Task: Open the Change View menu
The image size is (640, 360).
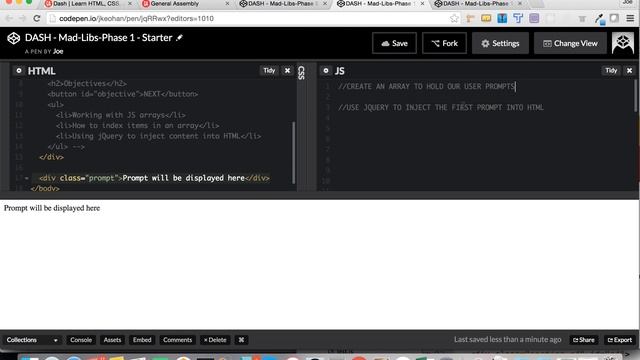Action: (570, 43)
